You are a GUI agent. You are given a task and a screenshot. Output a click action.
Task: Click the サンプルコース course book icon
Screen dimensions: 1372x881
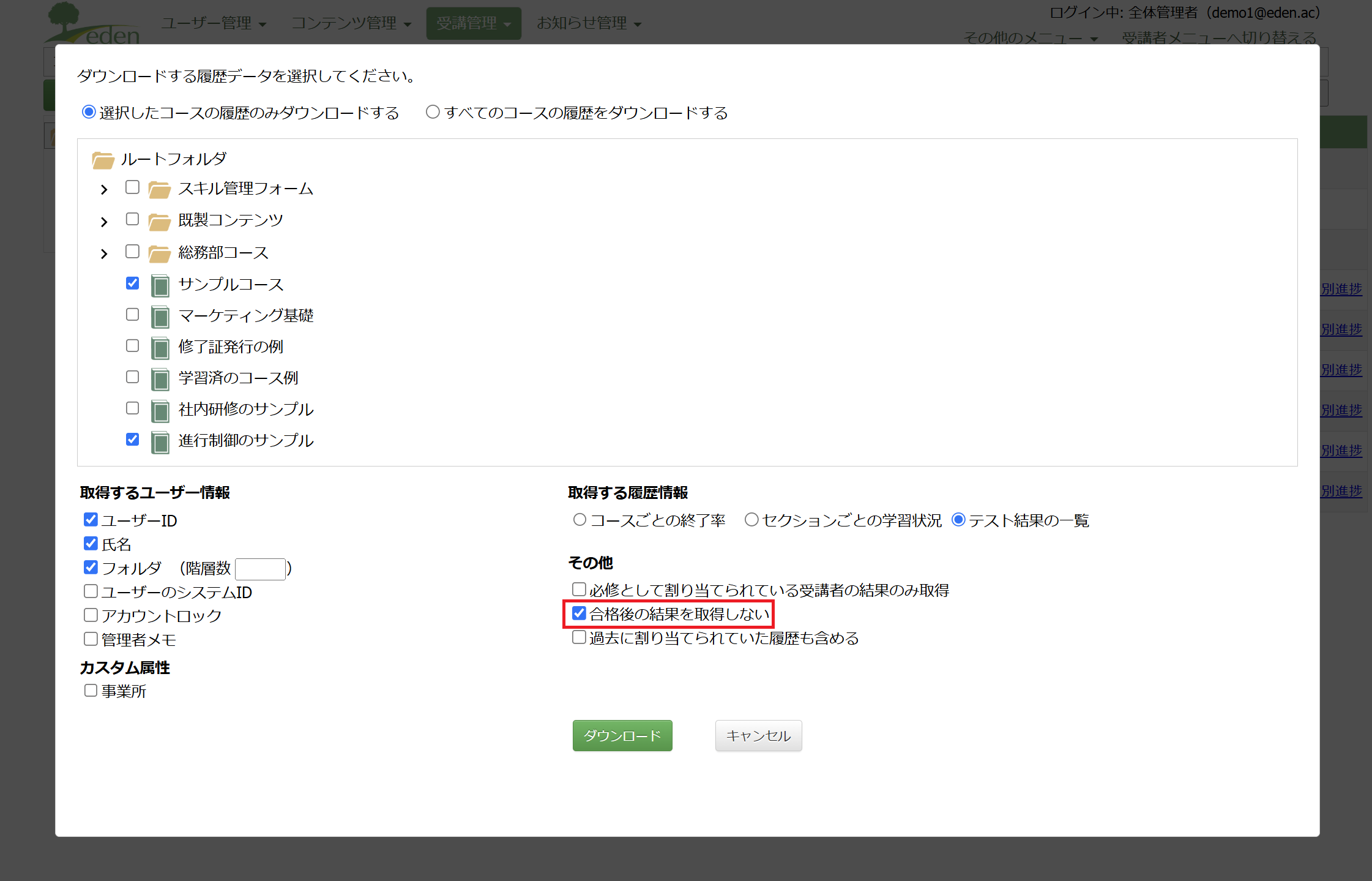tap(160, 285)
